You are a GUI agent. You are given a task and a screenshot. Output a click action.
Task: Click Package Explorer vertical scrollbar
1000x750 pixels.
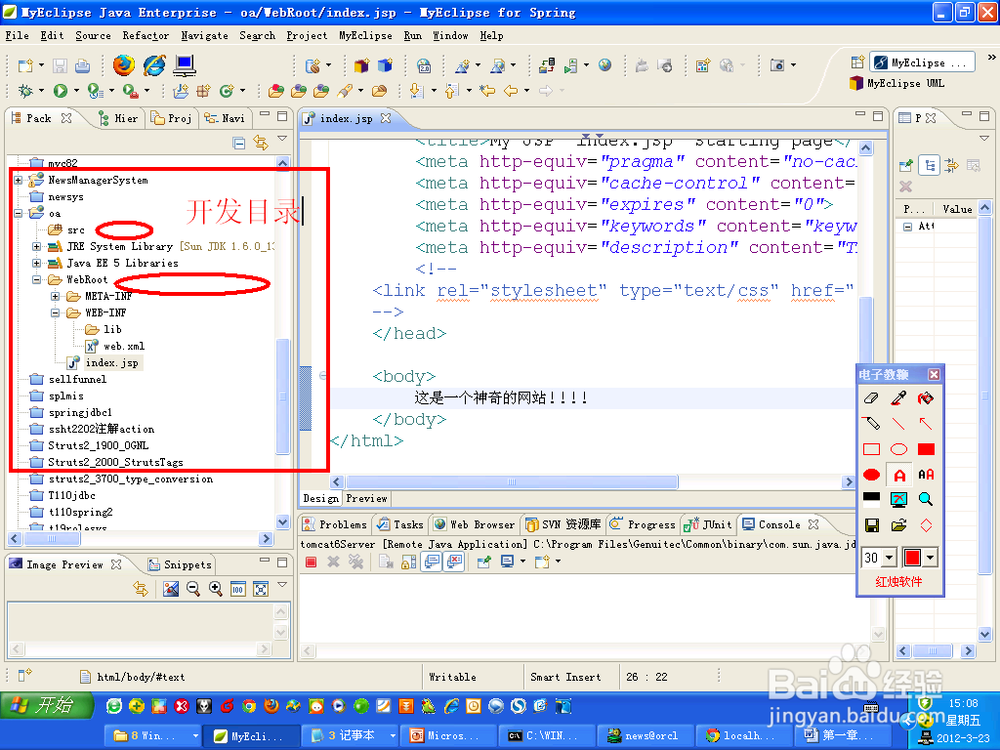[x=283, y=395]
